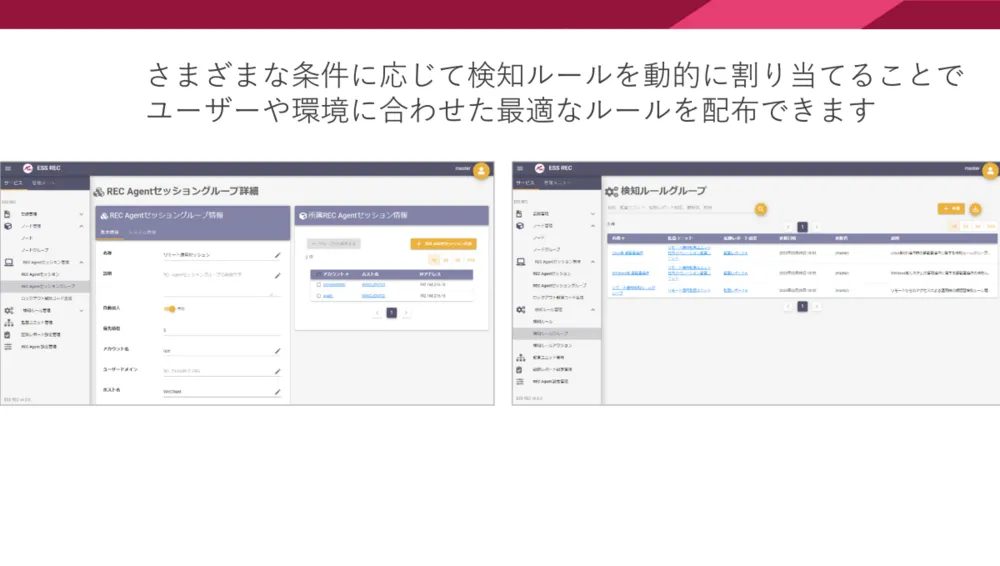
Task: Open the システム情報 tab
Action: coord(142,232)
